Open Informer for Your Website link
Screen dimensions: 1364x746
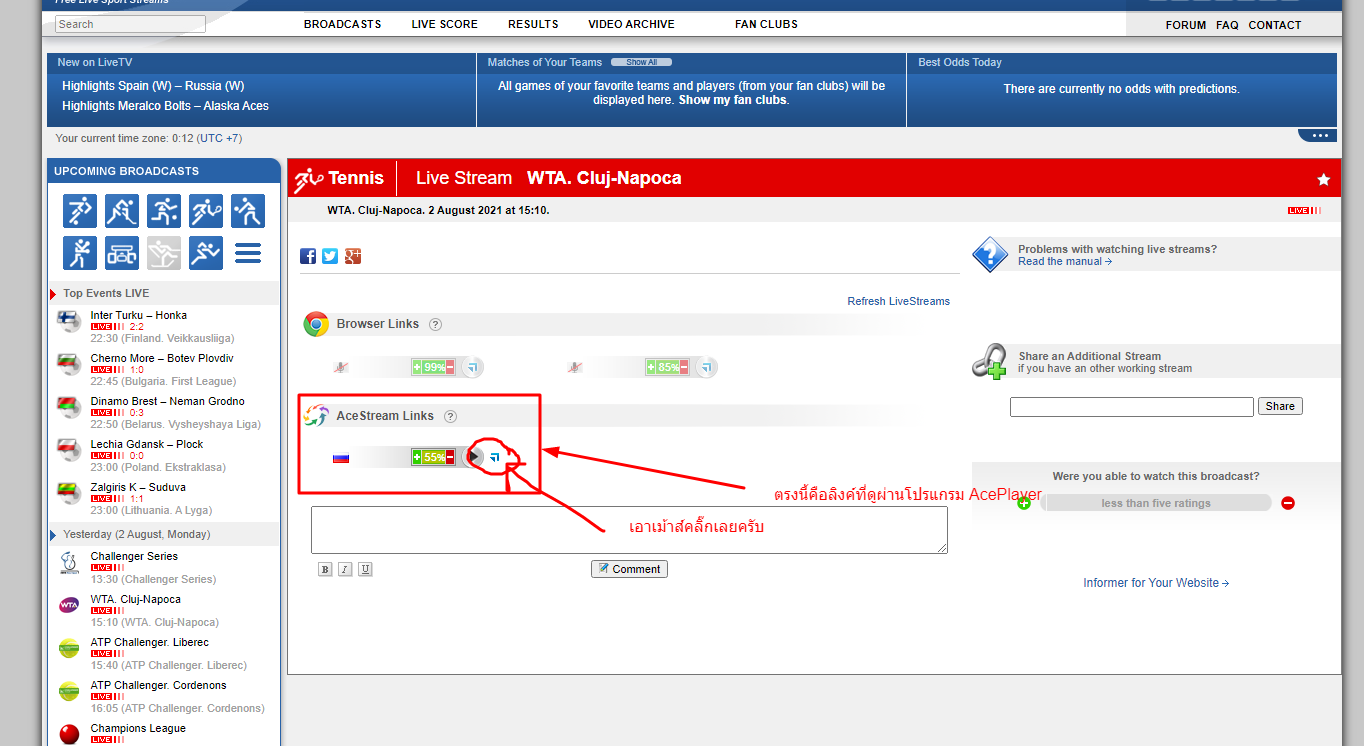[1156, 583]
